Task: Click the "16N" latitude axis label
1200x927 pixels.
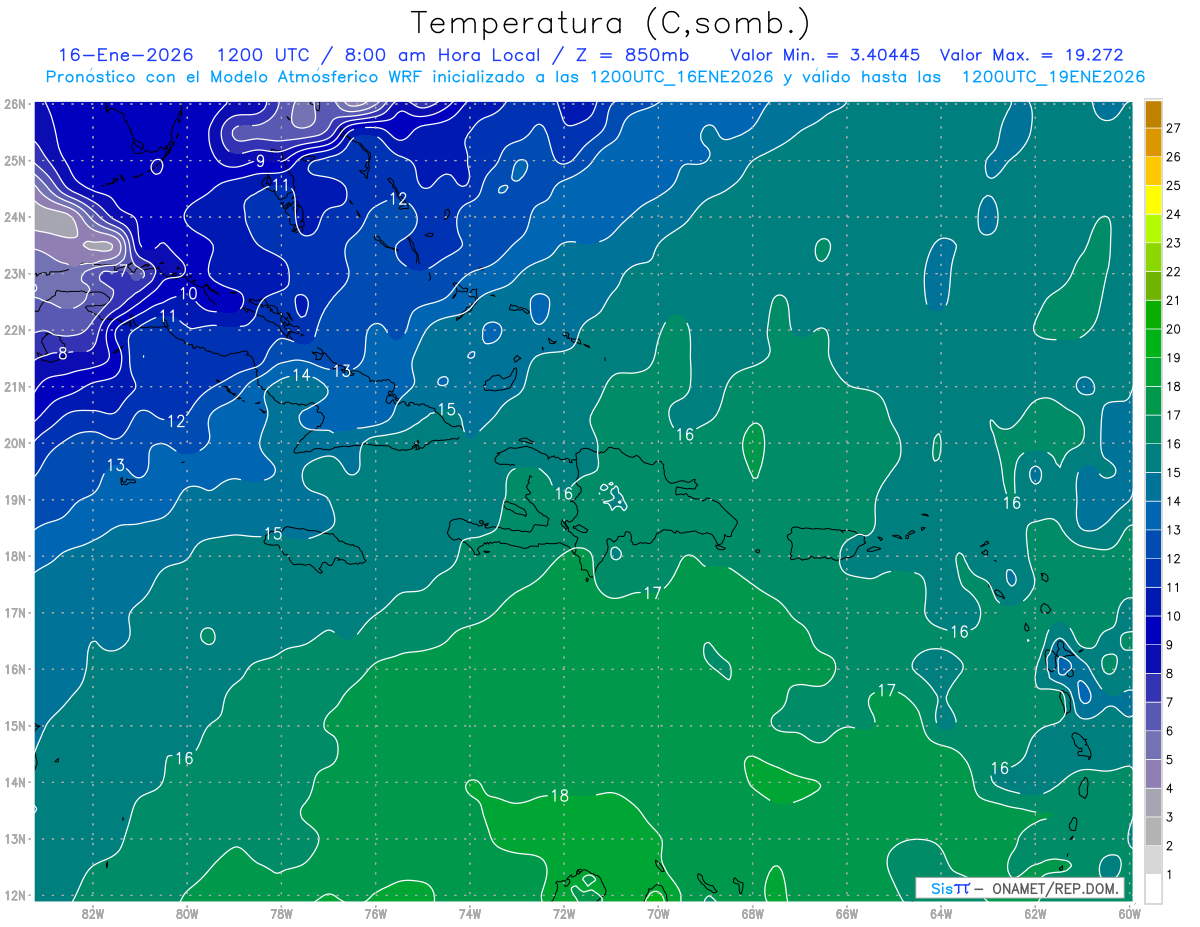Action: [14, 669]
